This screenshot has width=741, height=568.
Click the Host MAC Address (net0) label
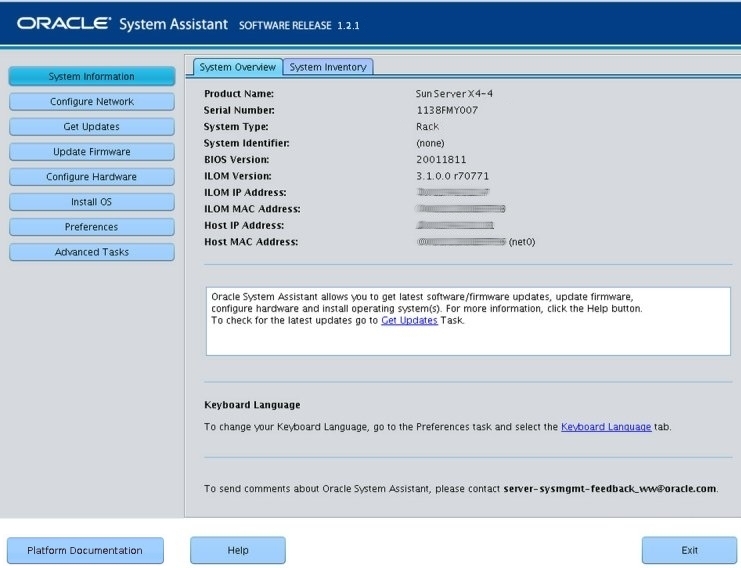tap(522, 242)
